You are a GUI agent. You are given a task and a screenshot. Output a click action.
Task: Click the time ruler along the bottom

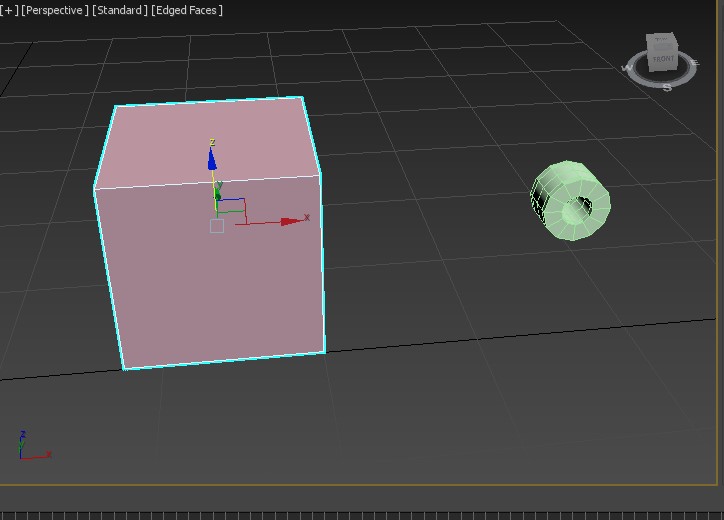(x=362, y=514)
